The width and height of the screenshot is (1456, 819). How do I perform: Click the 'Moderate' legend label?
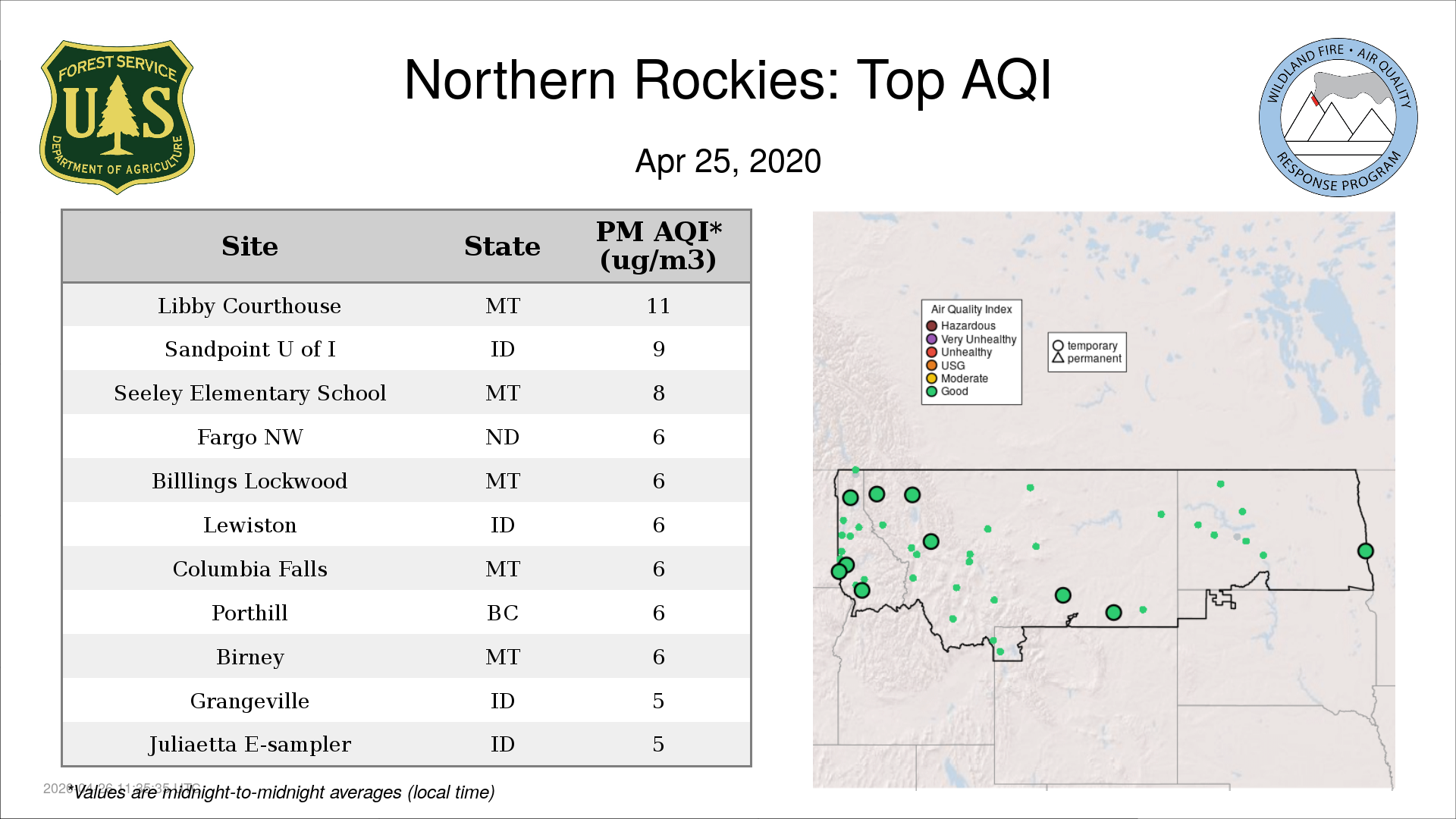(965, 378)
